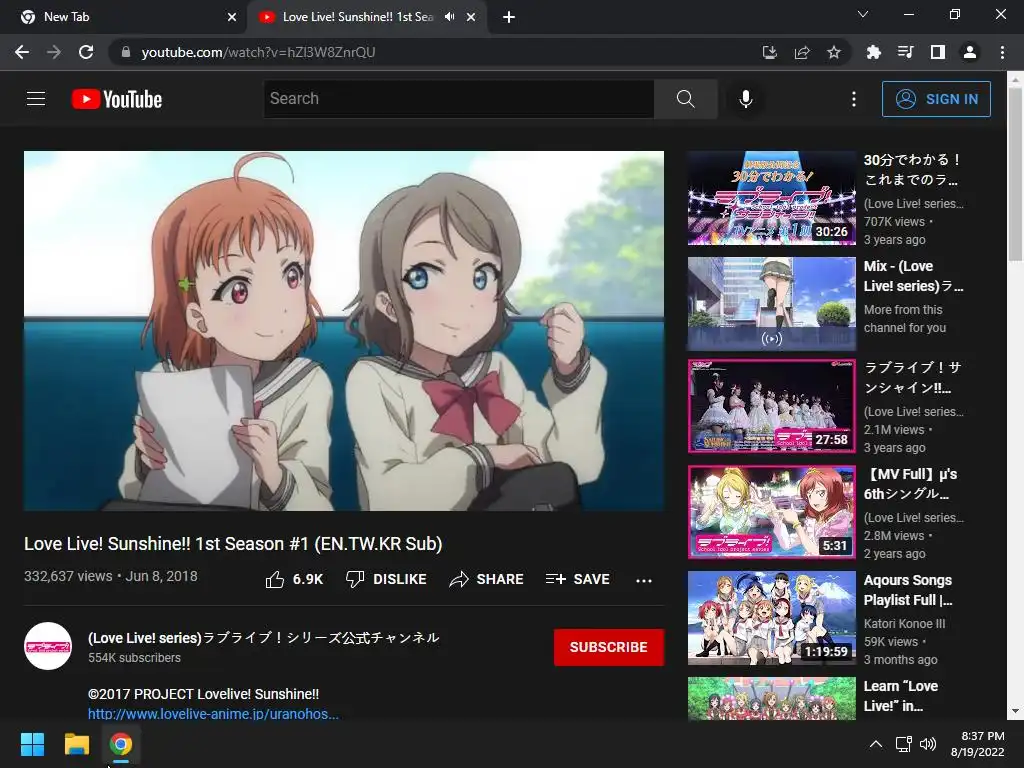
Task: Click the search magnifier button
Action: click(685, 99)
